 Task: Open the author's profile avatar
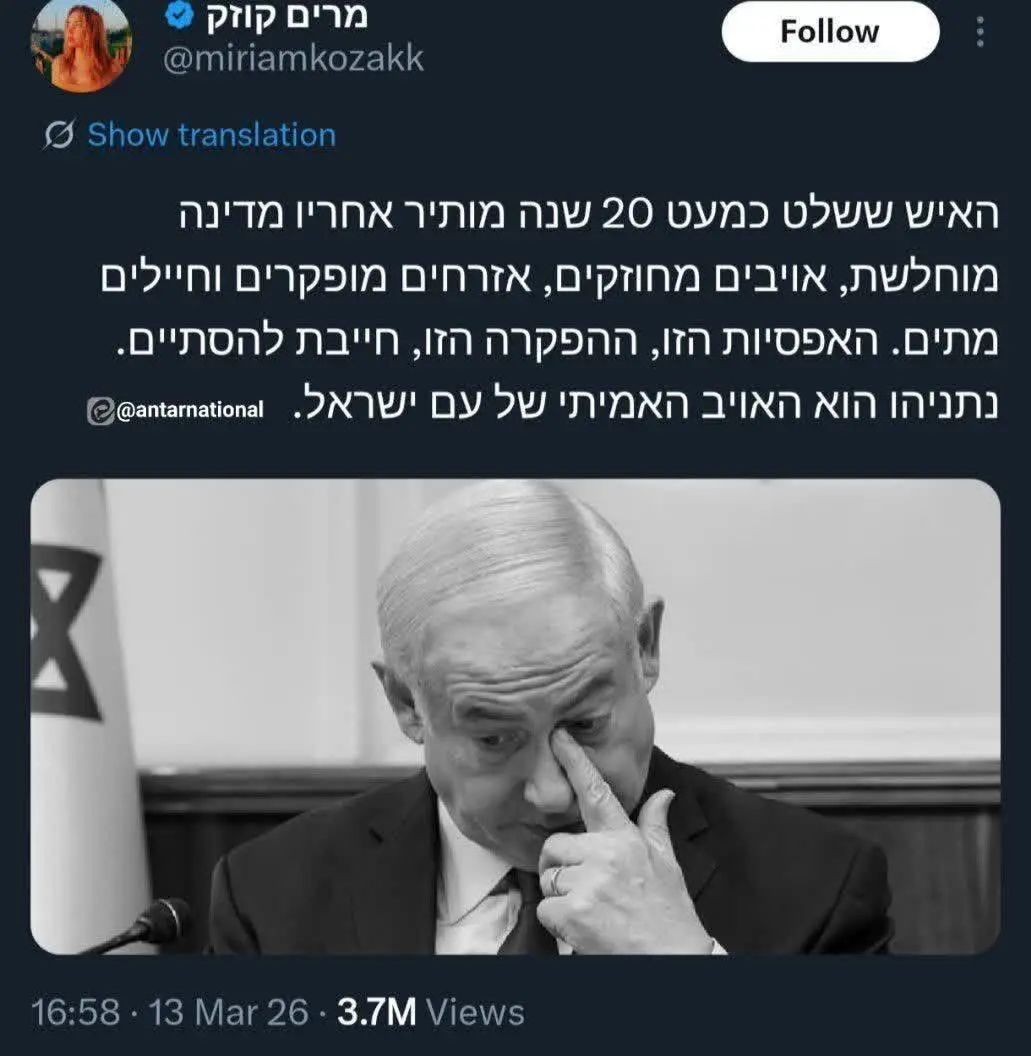click(x=81, y=44)
